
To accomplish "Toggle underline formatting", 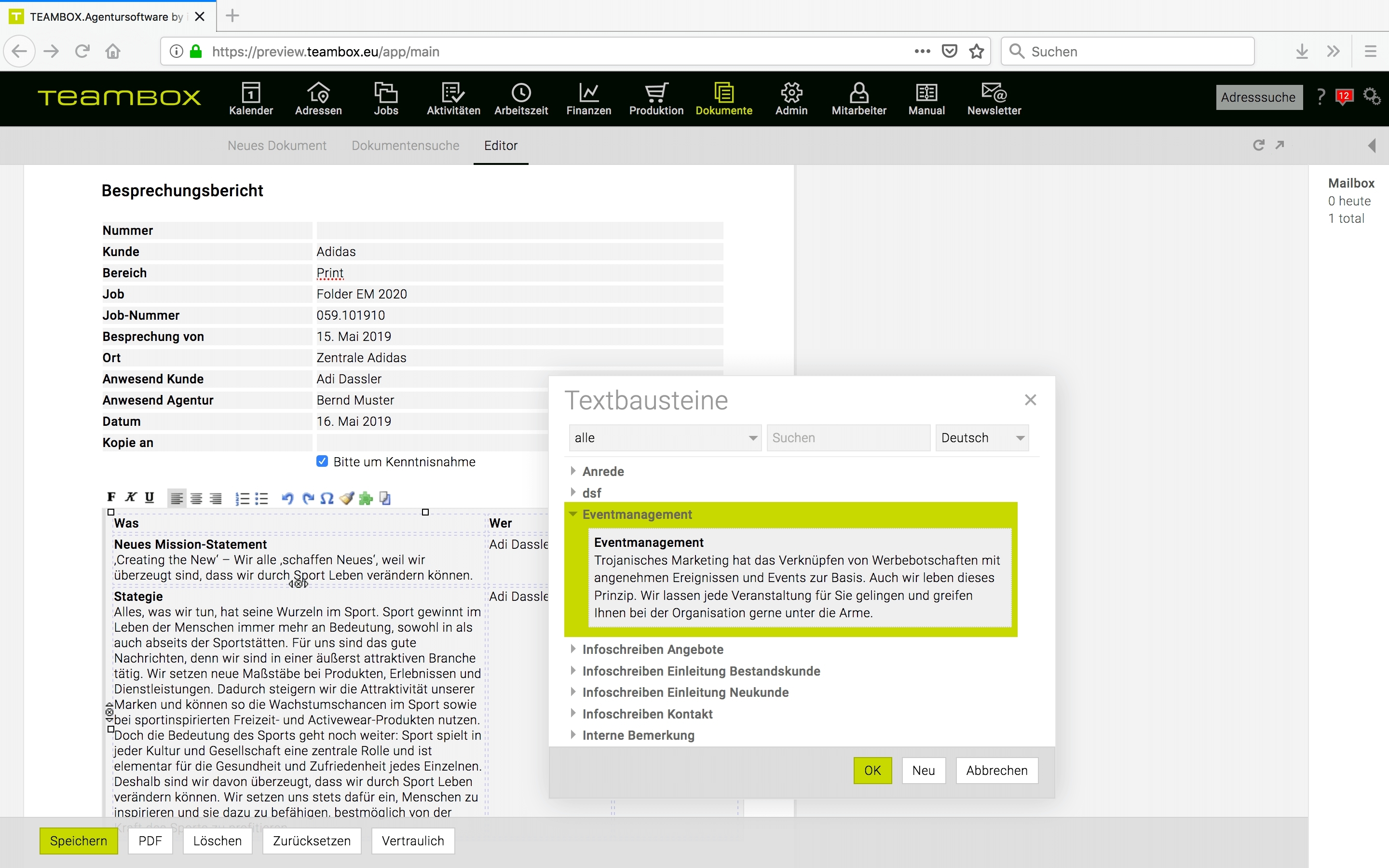I will (150, 497).
